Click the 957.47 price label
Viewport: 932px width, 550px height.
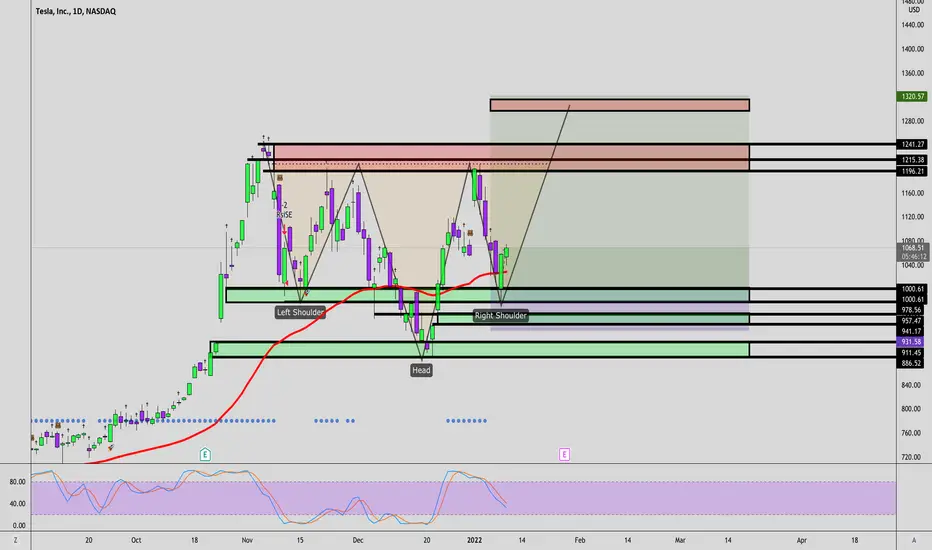(x=912, y=320)
